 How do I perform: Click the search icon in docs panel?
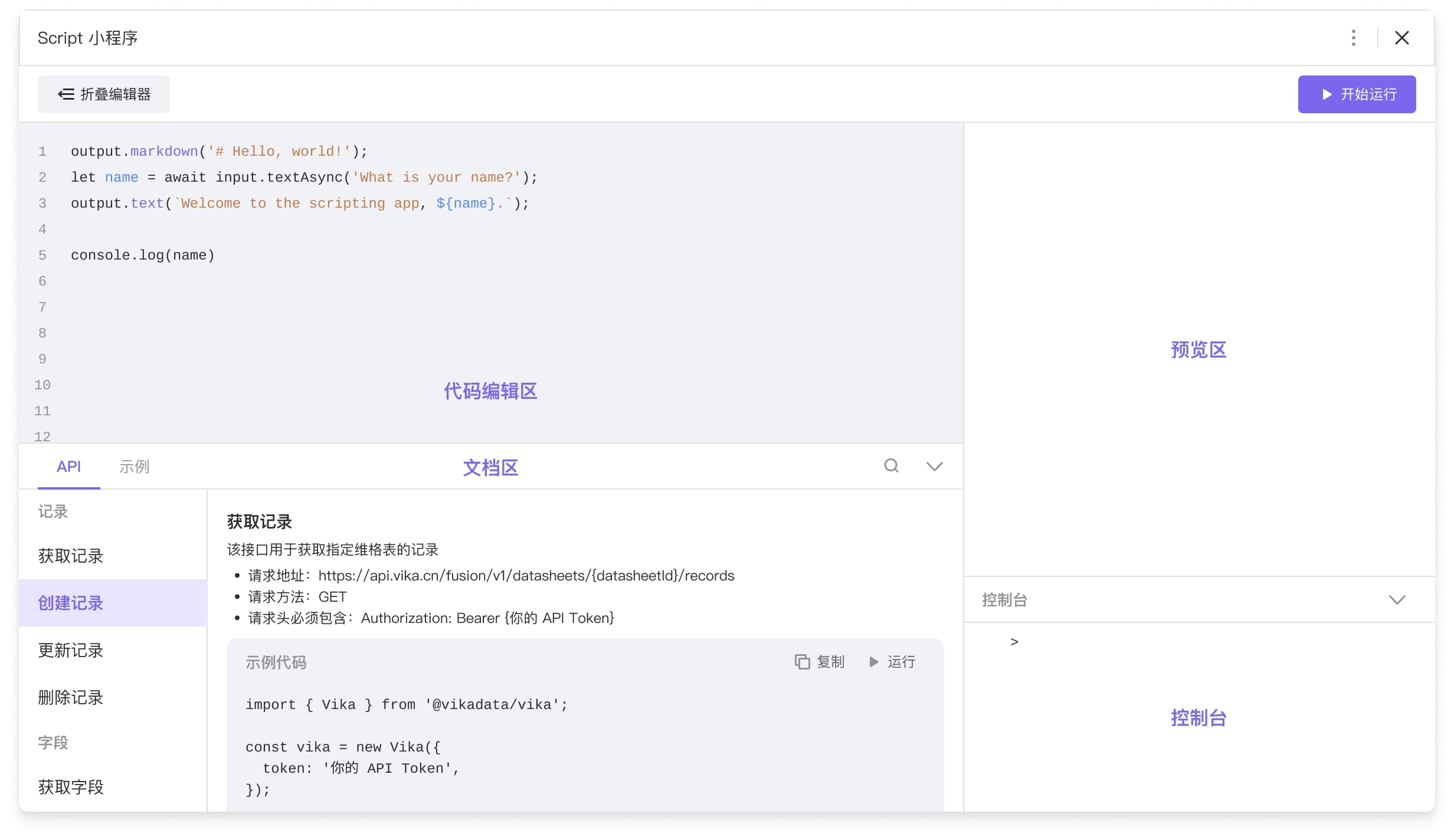891,466
